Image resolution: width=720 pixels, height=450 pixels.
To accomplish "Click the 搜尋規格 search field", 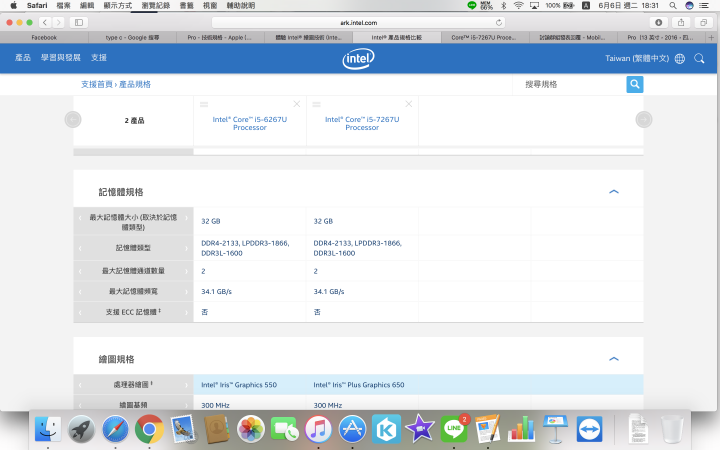I will click(569, 84).
